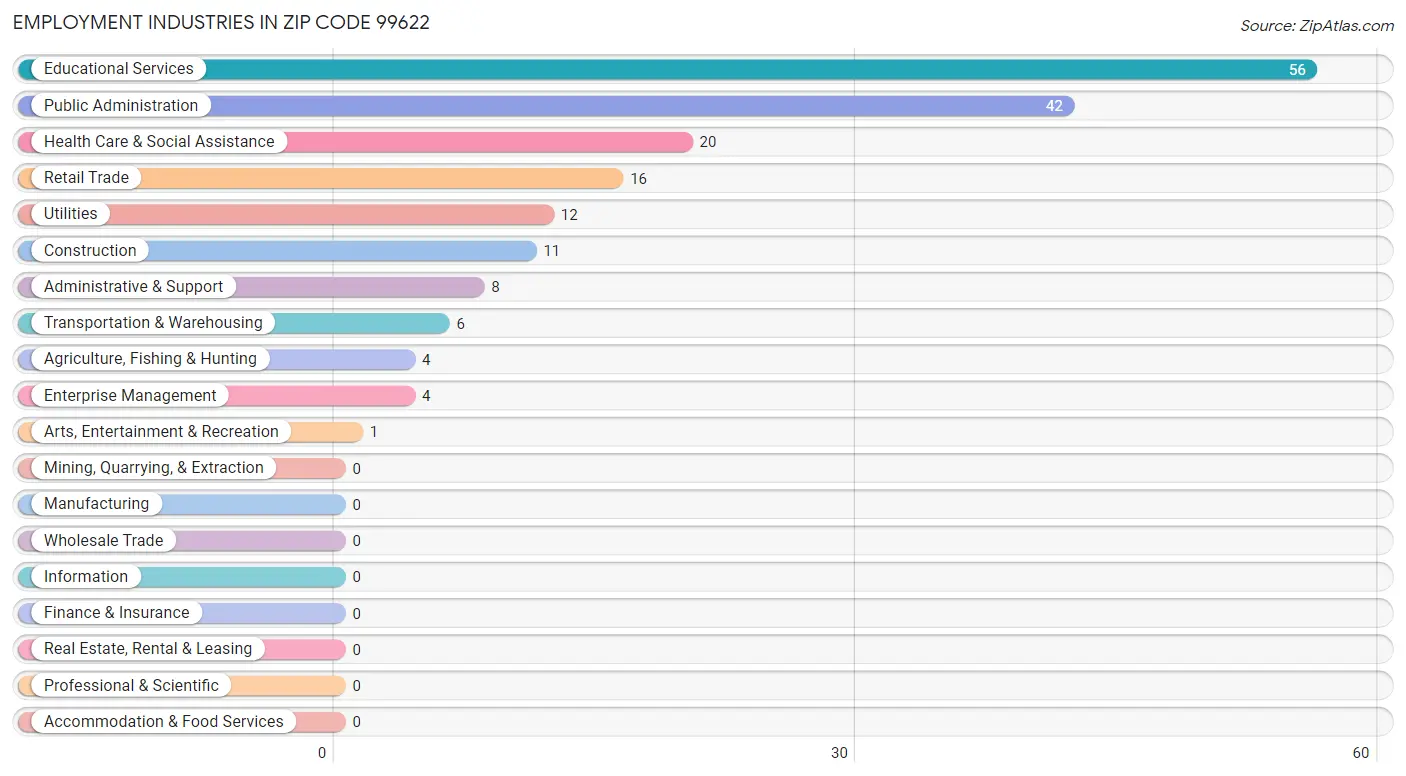
Task: Select the Professional & Scientific label
Action: pos(131,686)
